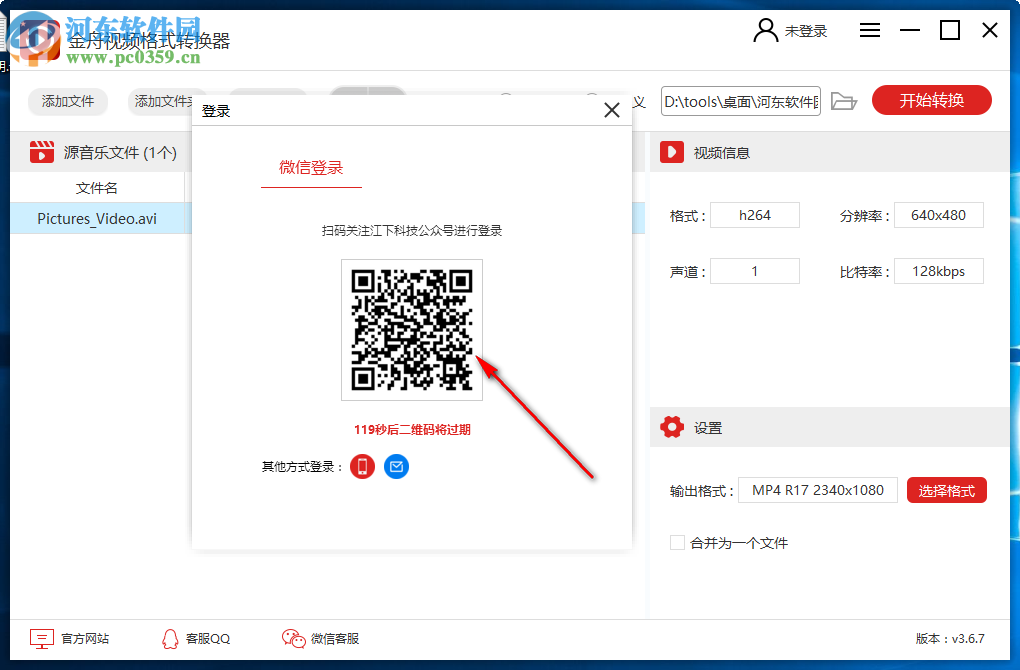Open the hamburger menu in title bar
1020x670 pixels.
pyautogui.click(x=869, y=30)
